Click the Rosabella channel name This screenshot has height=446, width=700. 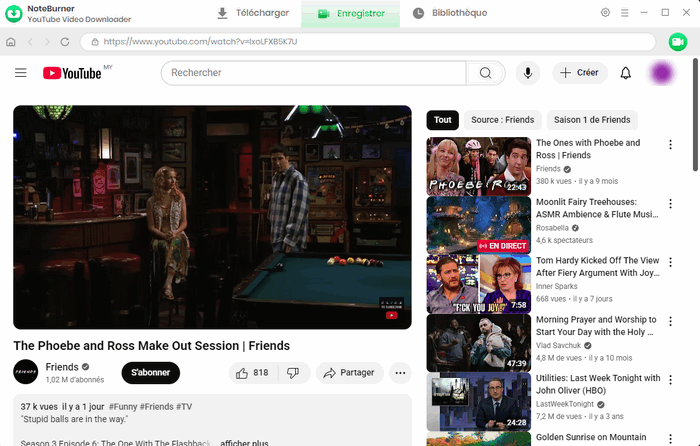(x=552, y=228)
